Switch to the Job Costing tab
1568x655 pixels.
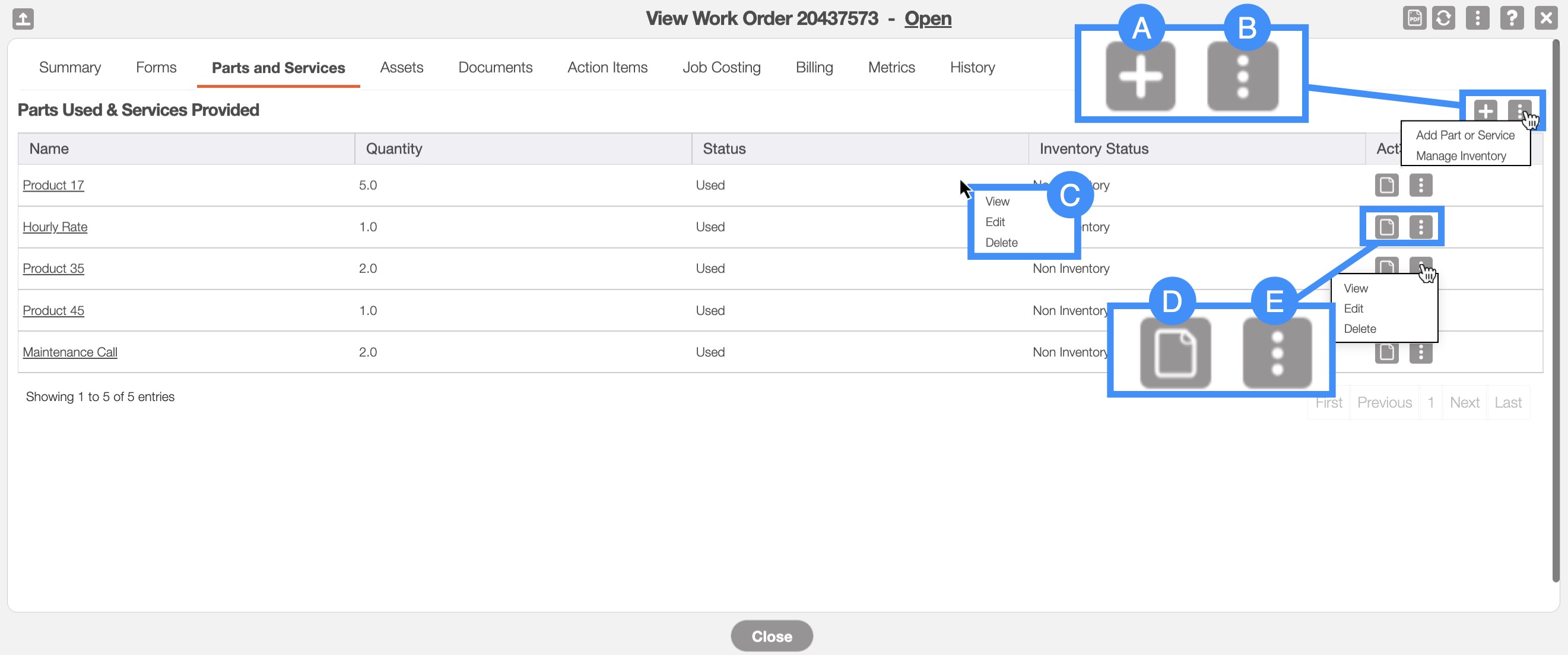pyautogui.click(x=720, y=67)
